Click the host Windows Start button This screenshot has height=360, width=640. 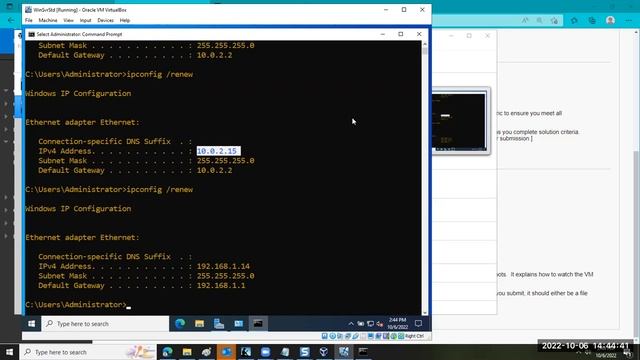pos(9,352)
